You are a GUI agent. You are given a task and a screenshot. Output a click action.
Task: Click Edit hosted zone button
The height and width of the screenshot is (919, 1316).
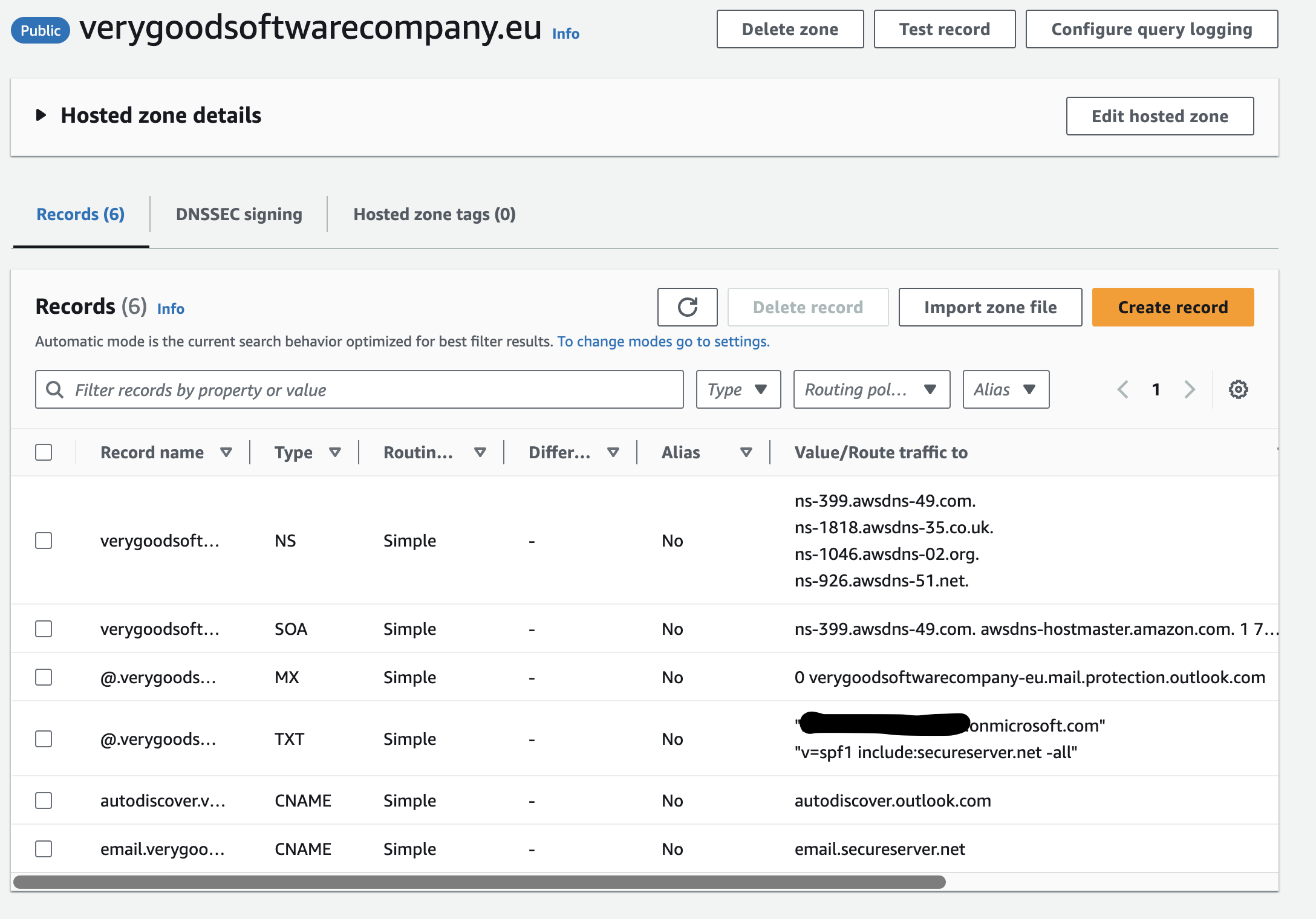tap(1160, 116)
